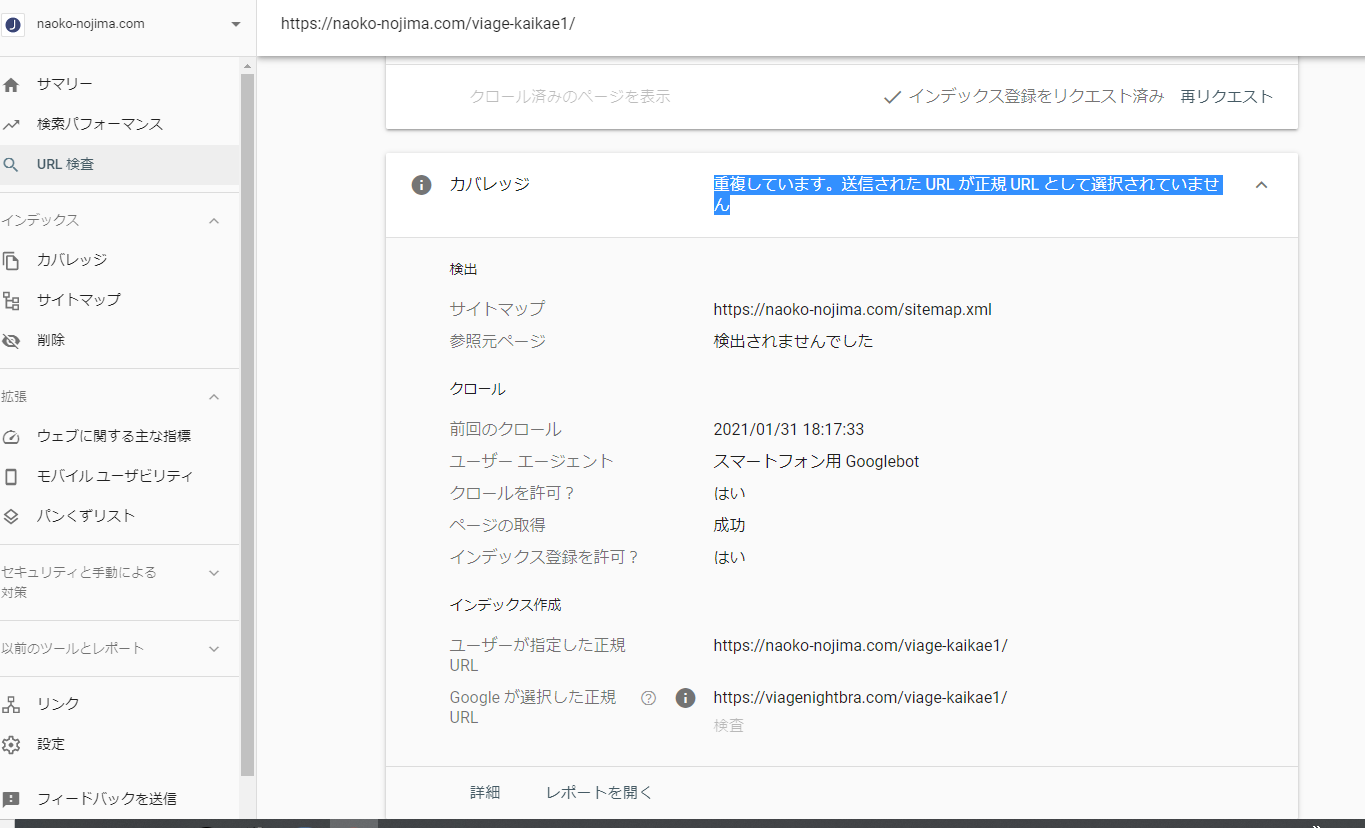Collapse the カバレッジ card with chevron
The width and height of the screenshot is (1365, 828).
(1261, 185)
